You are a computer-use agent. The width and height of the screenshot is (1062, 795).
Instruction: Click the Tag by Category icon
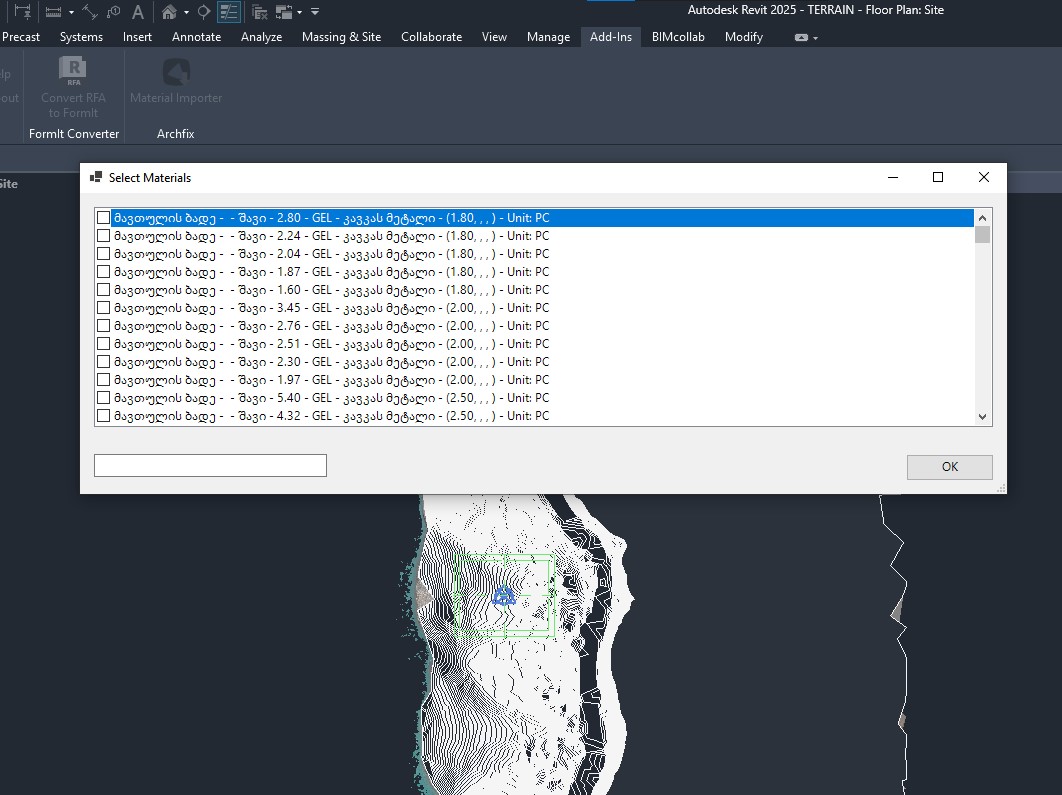[113, 12]
